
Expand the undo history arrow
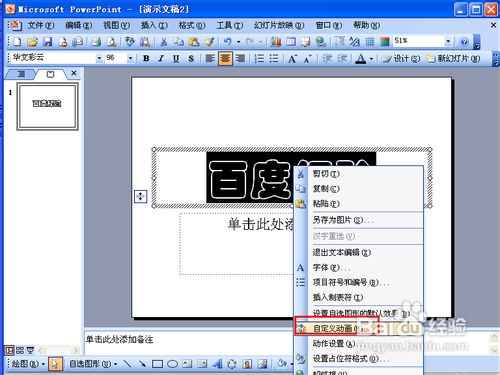click(238, 42)
